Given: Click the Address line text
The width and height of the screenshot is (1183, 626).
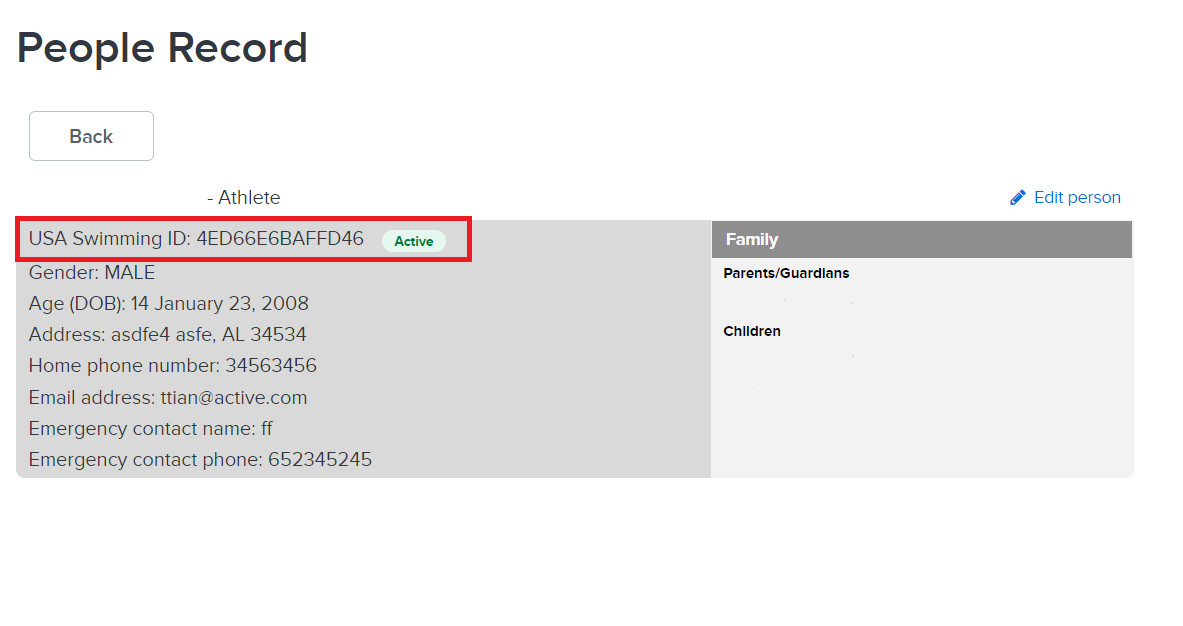Looking at the screenshot, I should coord(167,334).
